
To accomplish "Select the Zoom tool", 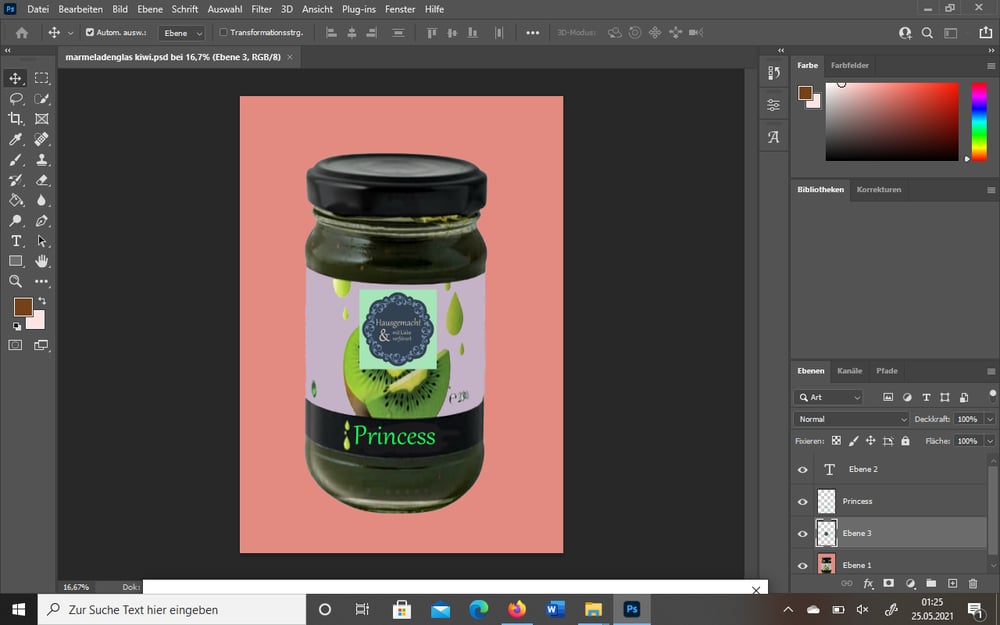I will pyautogui.click(x=15, y=281).
